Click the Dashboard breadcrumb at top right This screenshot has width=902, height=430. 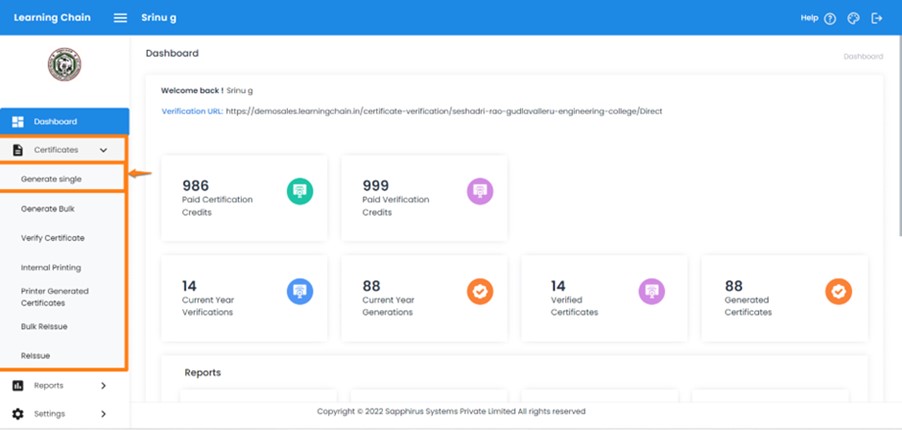point(862,57)
